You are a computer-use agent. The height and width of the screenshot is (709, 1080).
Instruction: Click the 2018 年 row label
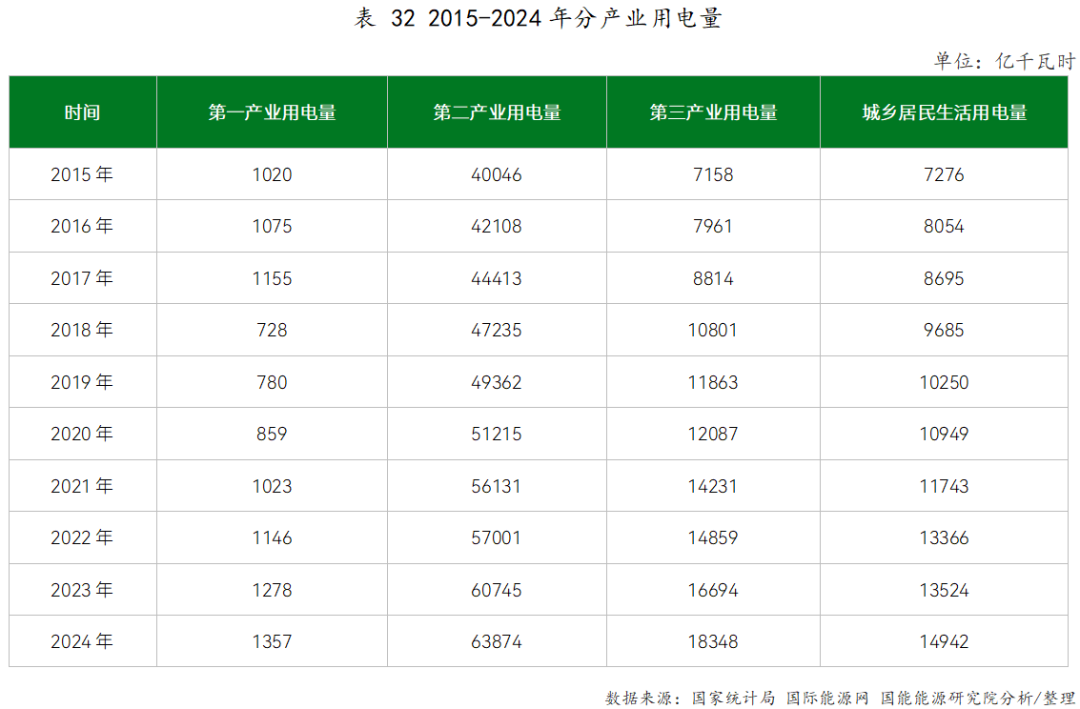coord(82,330)
